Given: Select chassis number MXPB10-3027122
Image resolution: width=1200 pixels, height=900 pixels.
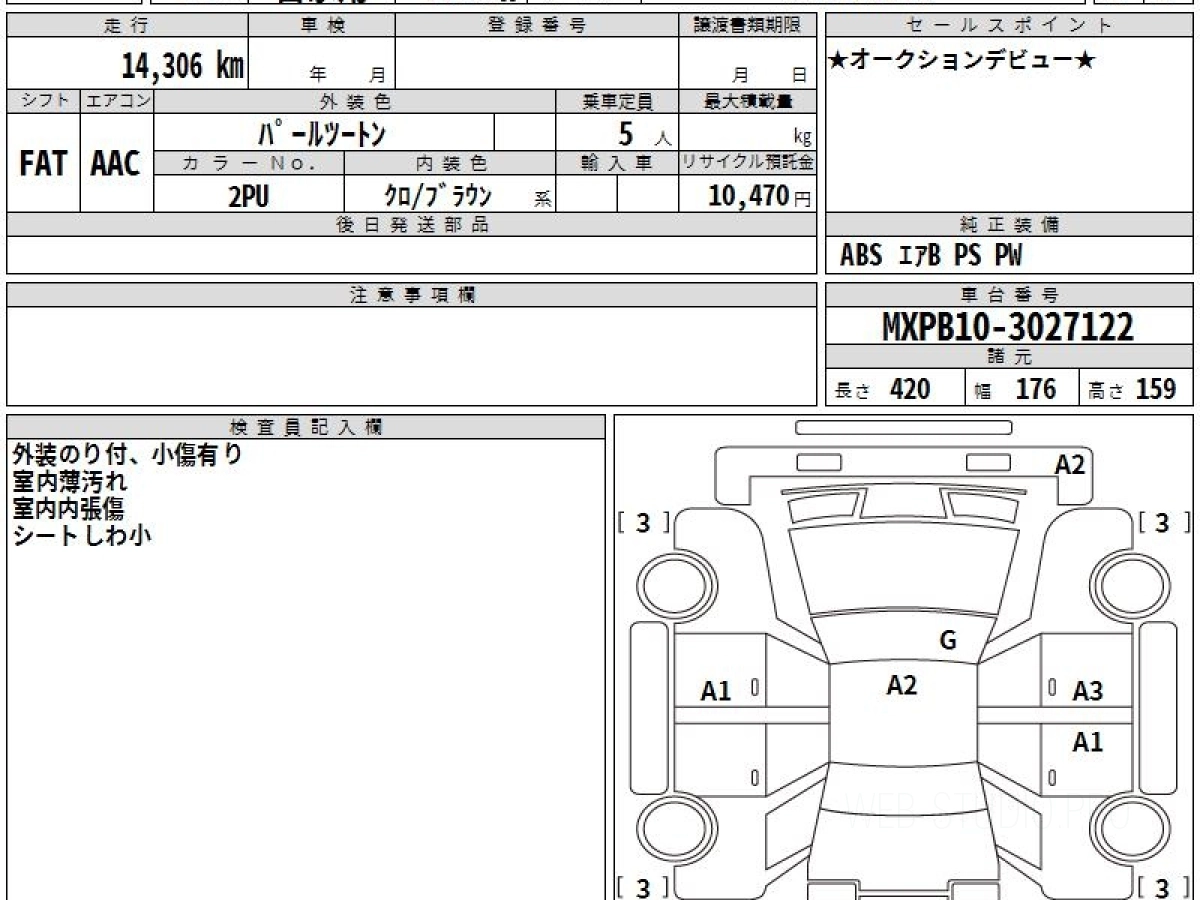Looking at the screenshot, I should [1008, 327].
